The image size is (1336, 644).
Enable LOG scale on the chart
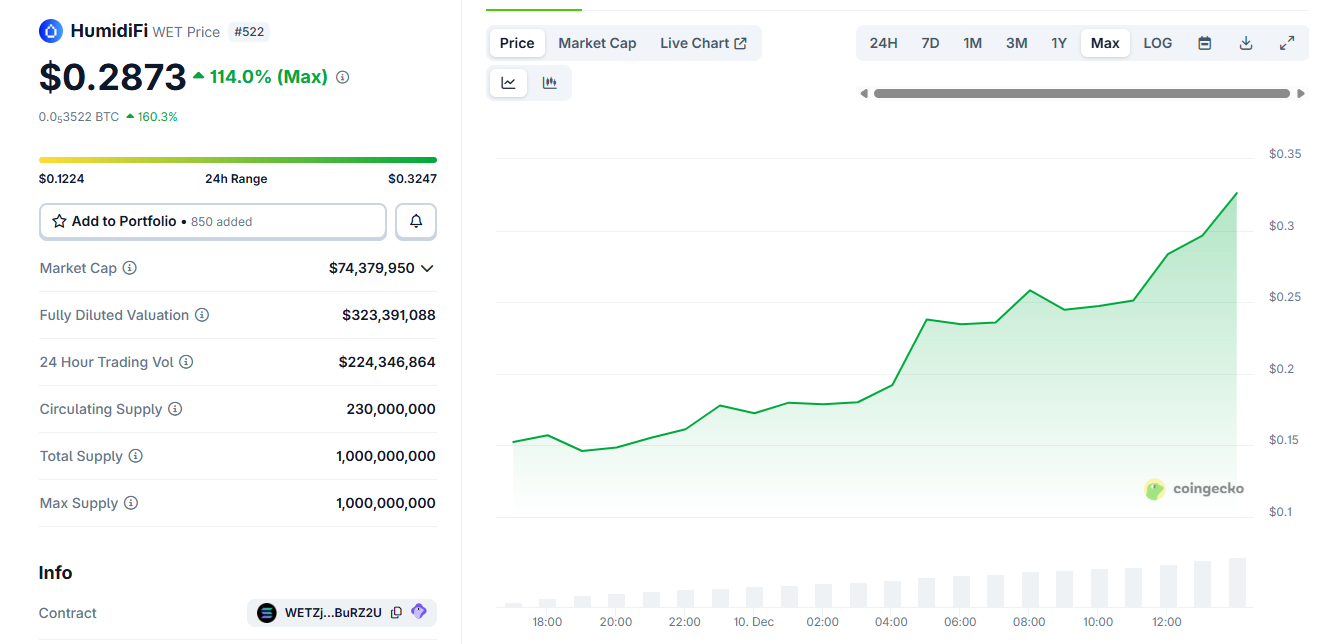click(x=1157, y=43)
